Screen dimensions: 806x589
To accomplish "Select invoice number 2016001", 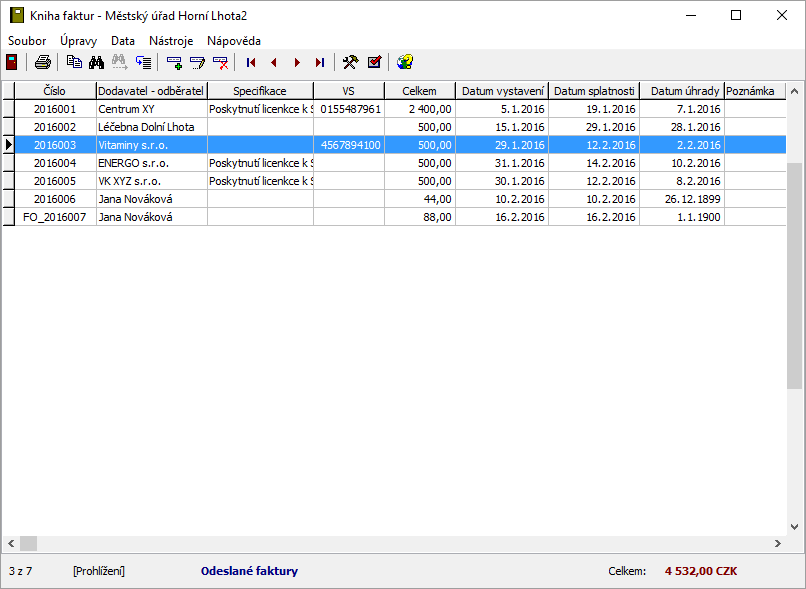I will tap(55, 109).
